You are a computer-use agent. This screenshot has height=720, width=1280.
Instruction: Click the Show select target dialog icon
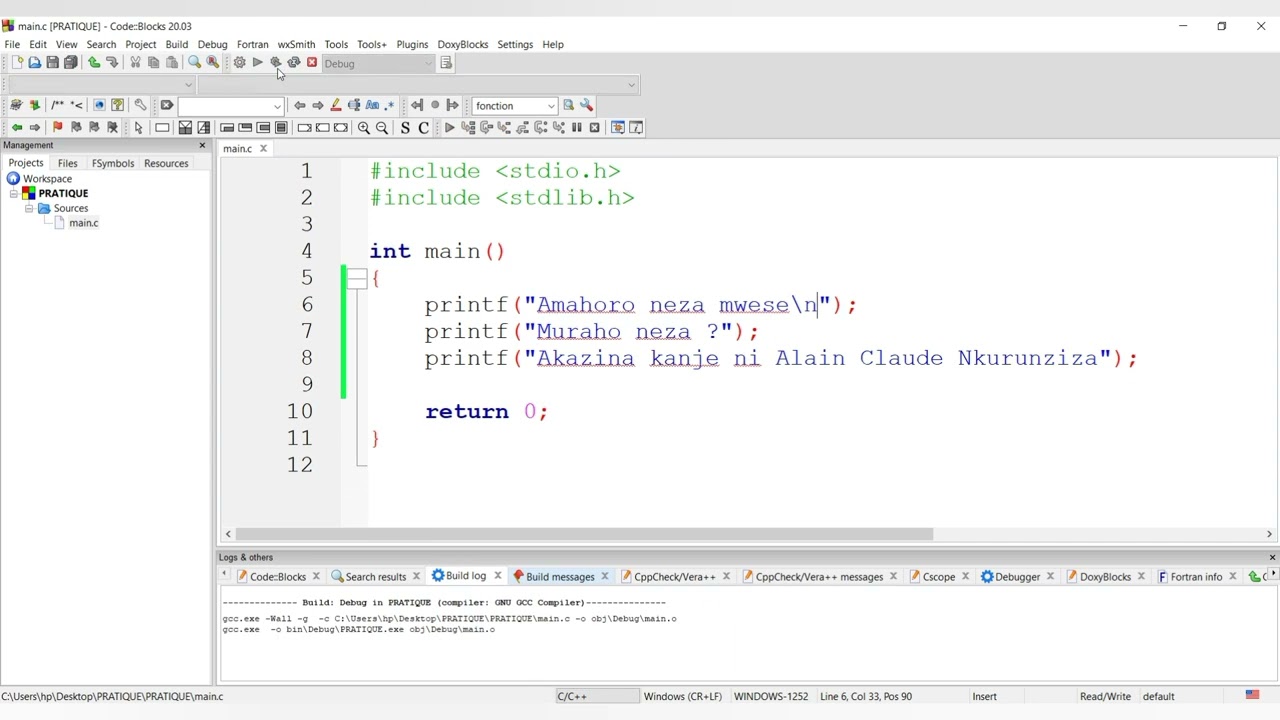tap(446, 63)
